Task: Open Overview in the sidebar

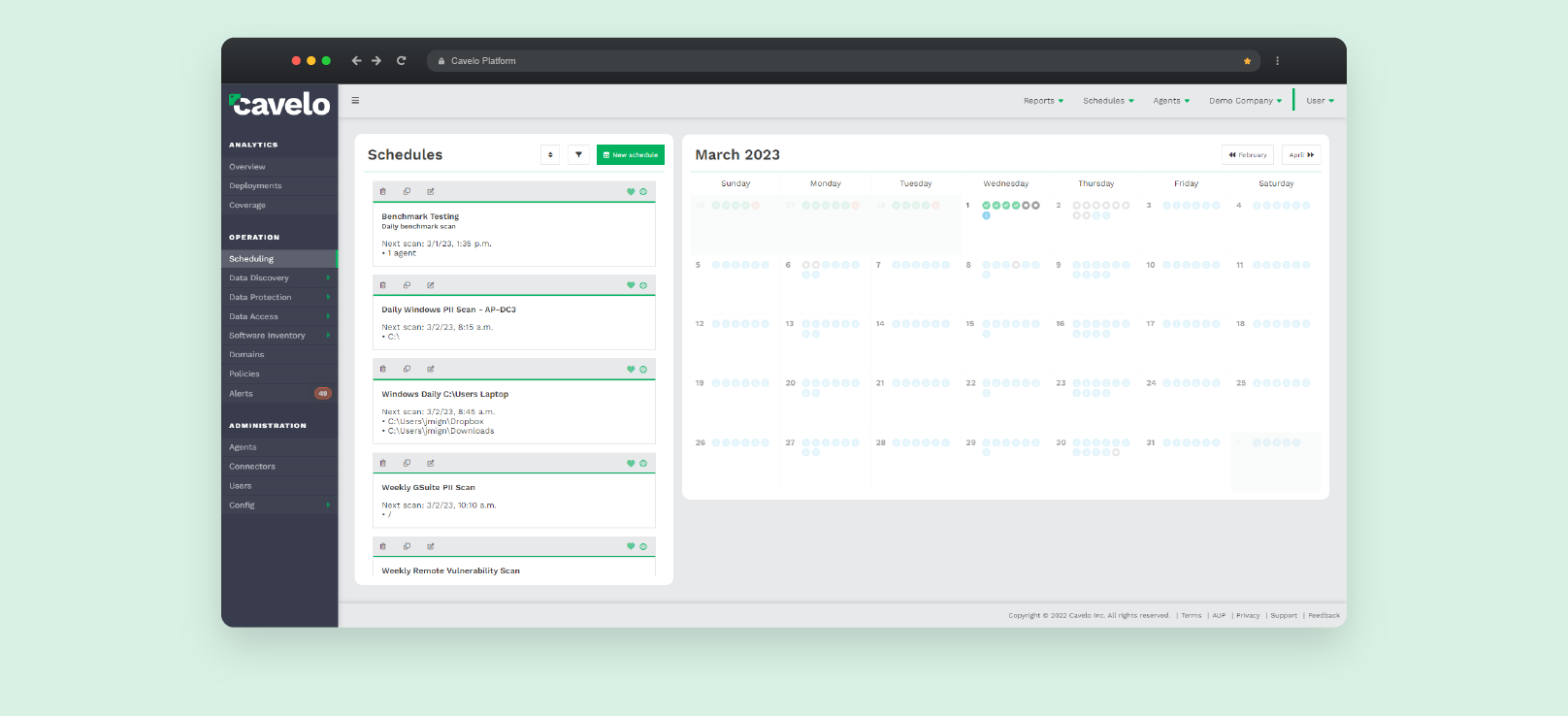Action: pos(279,167)
